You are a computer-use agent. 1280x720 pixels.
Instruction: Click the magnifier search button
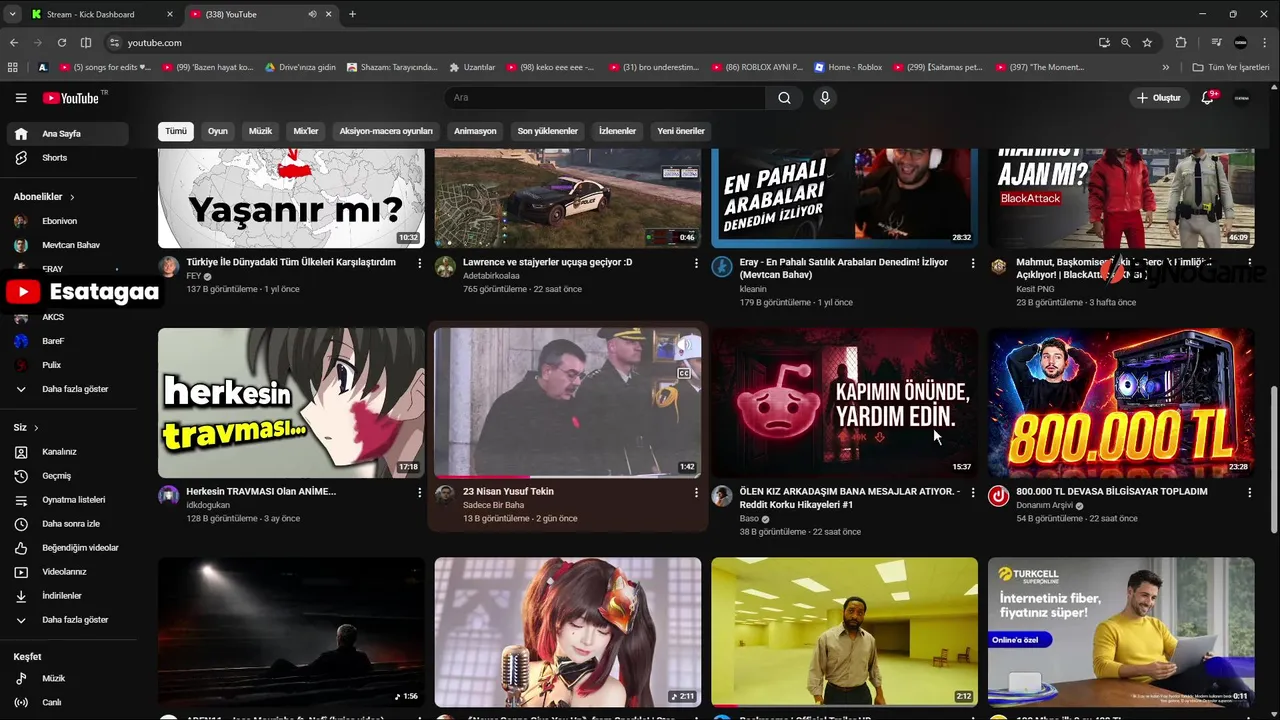(x=784, y=98)
